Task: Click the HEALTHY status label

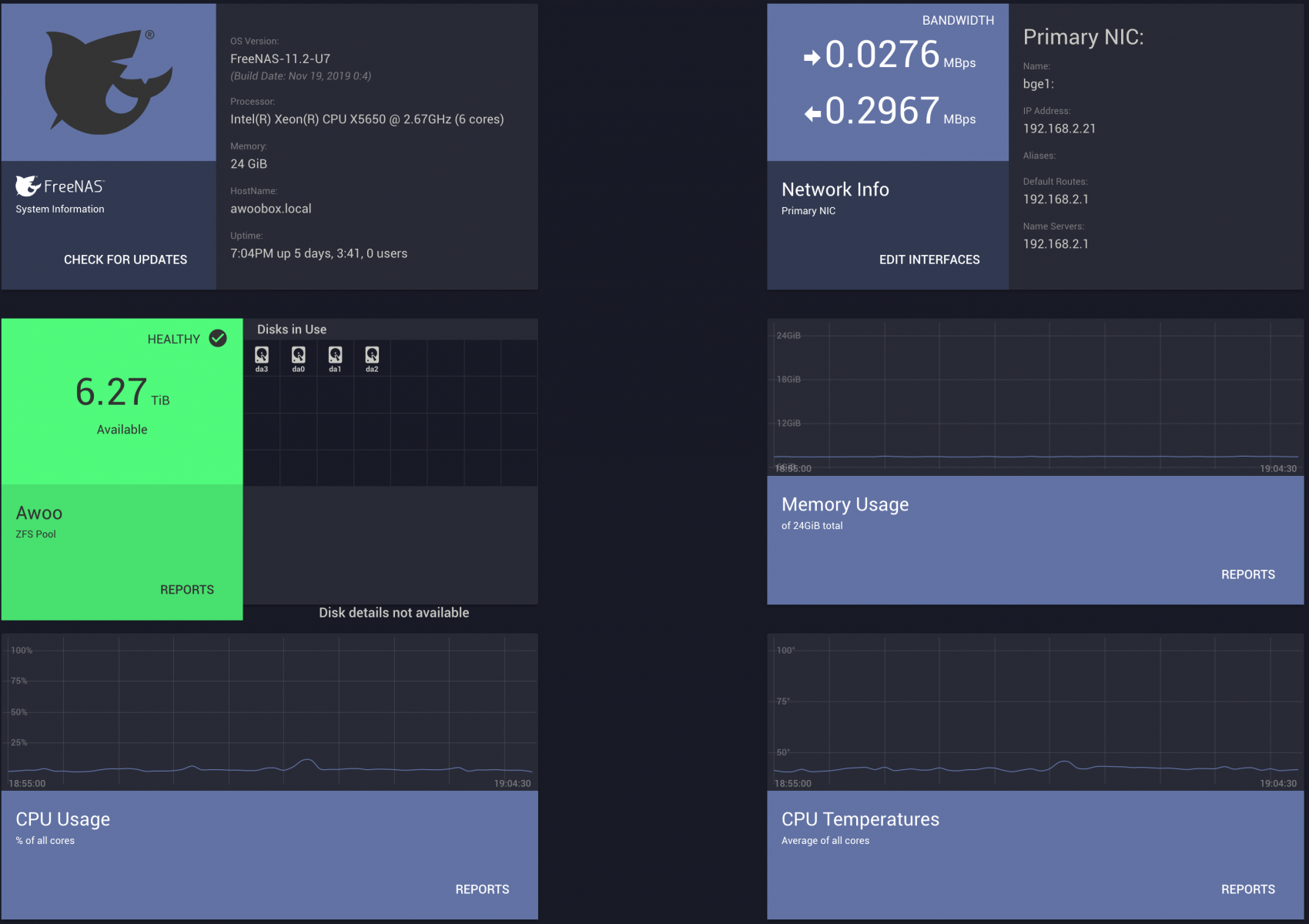Action: (x=174, y=340)
